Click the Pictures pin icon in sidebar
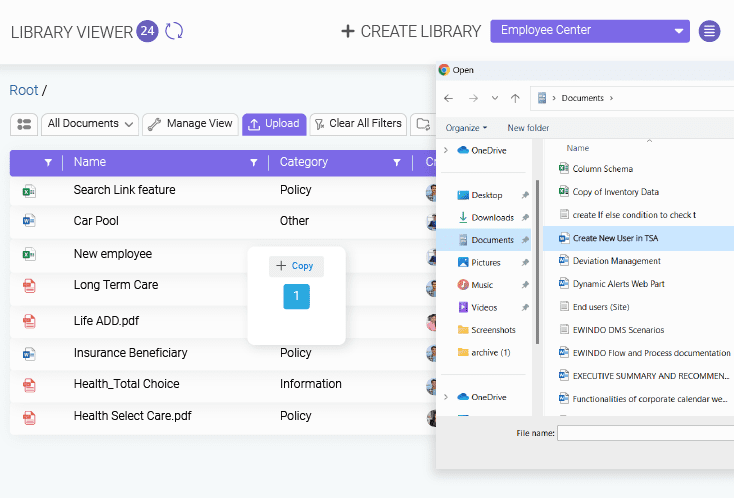Screen dimensions: 734x498 (525, 263)
